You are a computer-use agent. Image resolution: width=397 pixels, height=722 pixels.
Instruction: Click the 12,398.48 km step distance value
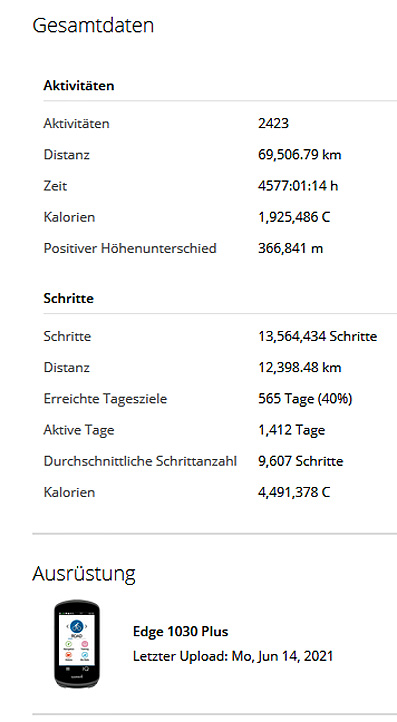pos(300,367)
